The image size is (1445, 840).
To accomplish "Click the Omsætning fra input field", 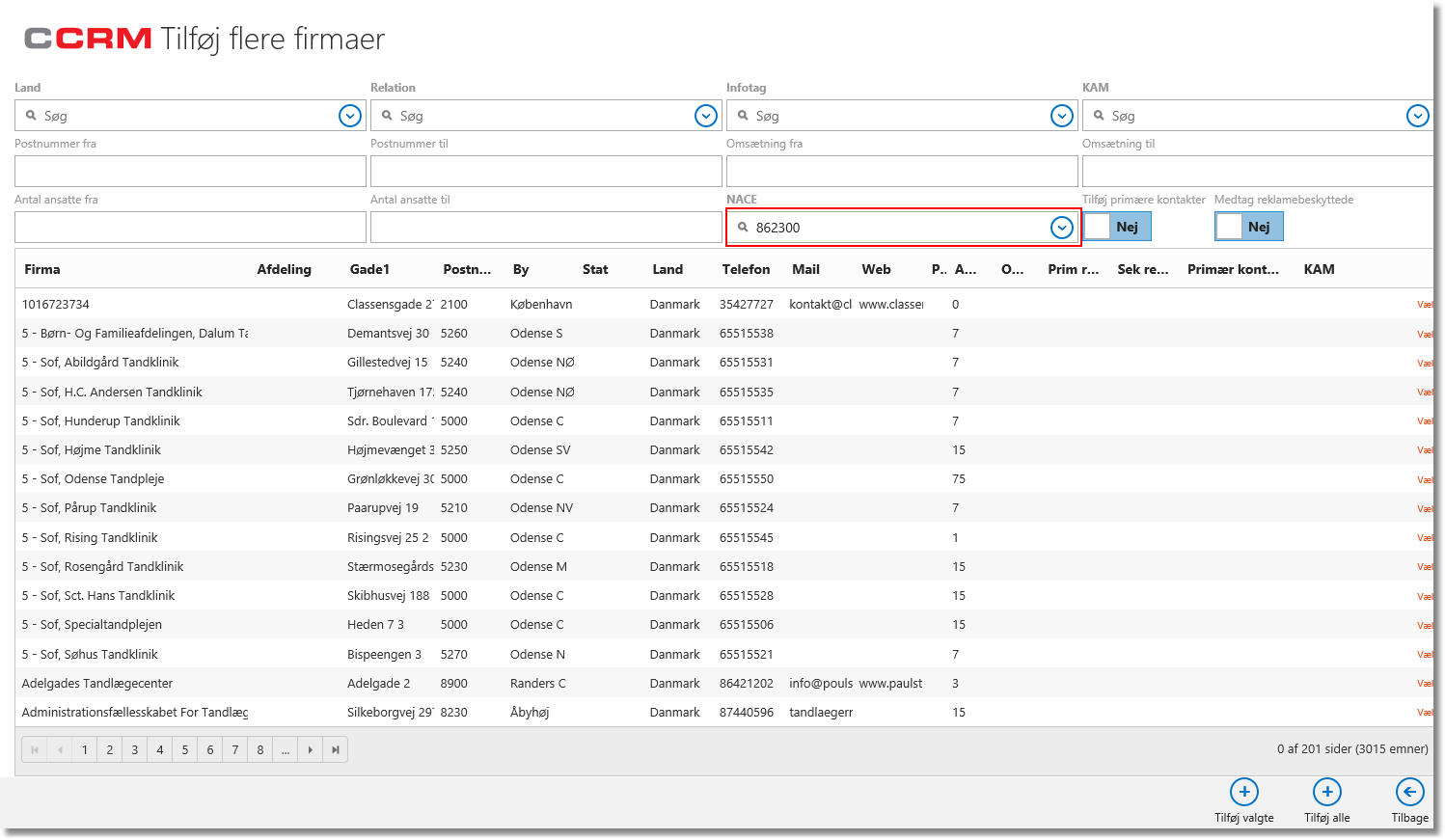I will [x=902, y=171].
